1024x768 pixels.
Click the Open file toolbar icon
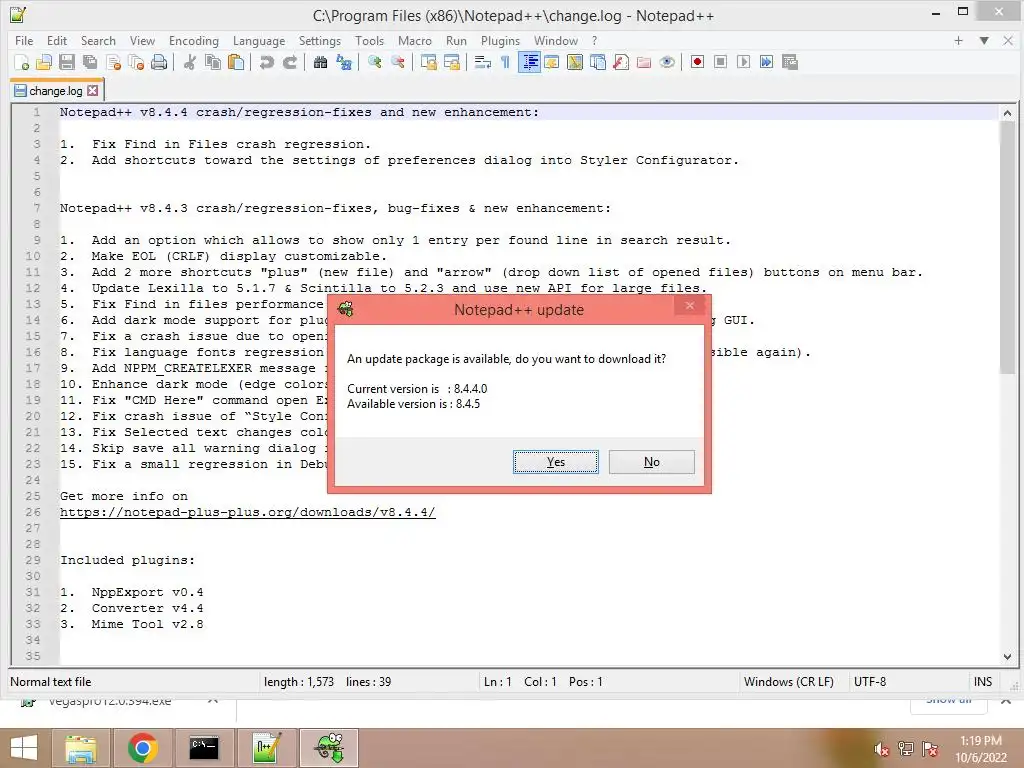44,62
